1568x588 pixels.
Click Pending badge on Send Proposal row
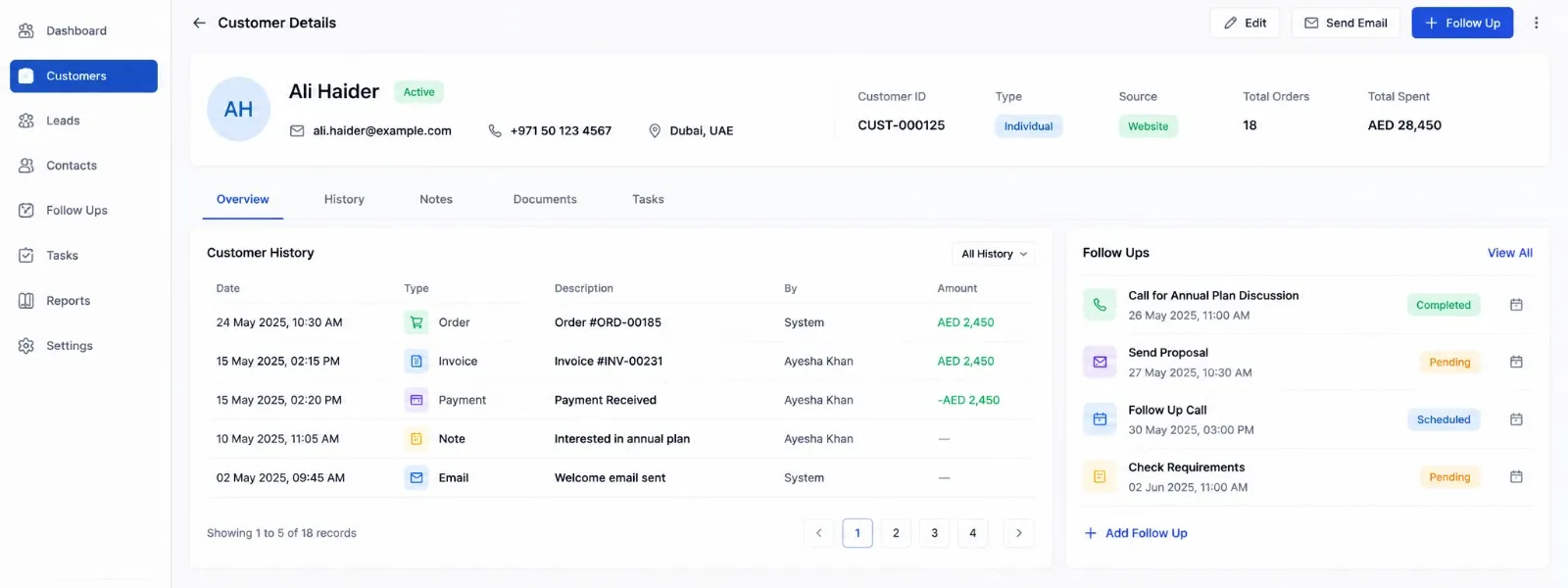click(x=1449, y=362)
